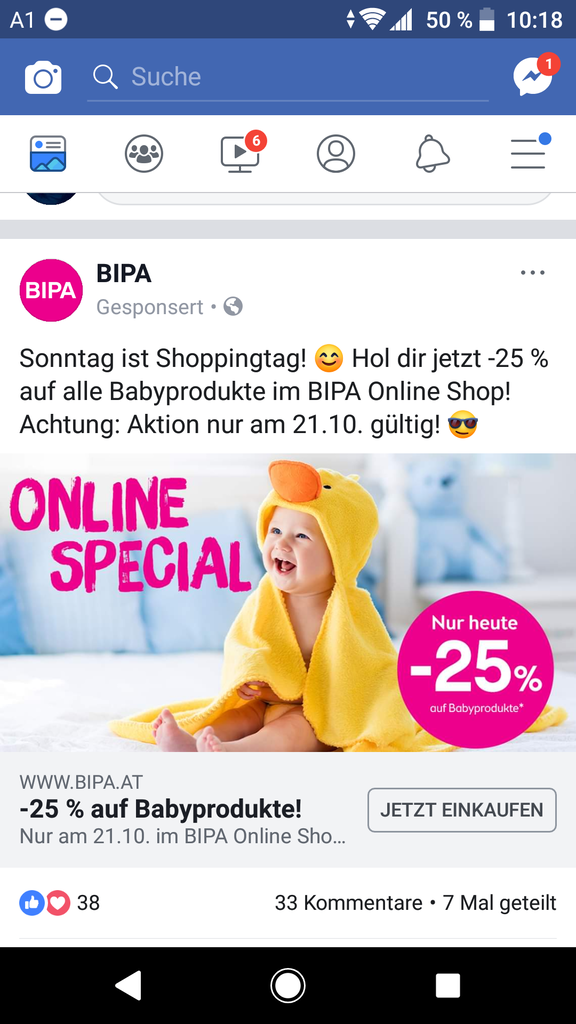Open the notifications bell

tap(432, 153)
